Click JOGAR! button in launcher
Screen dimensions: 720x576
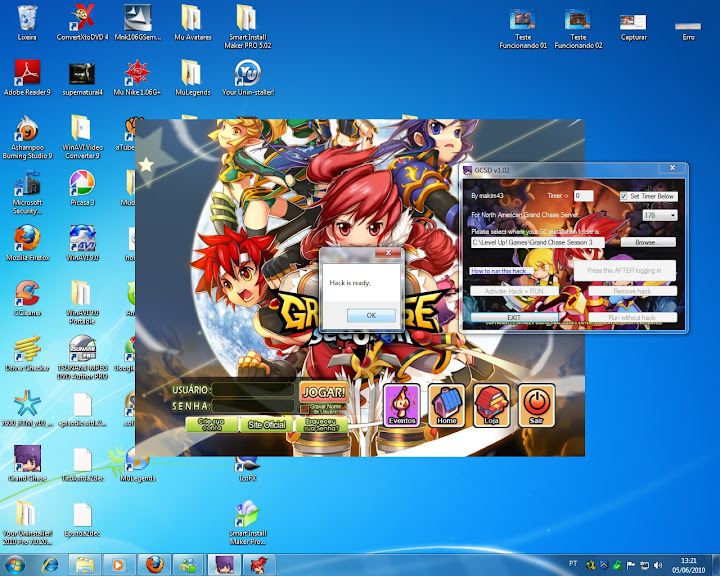click(324, 392)
